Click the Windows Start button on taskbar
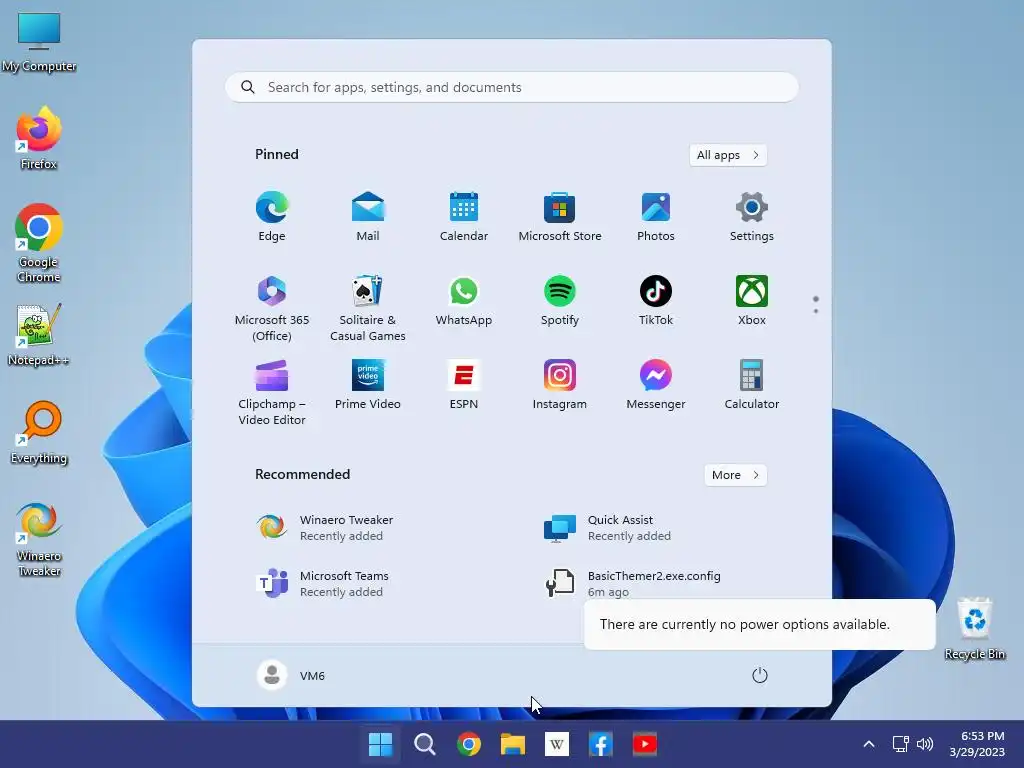The image size is (1024, 768). pos(381,744)
